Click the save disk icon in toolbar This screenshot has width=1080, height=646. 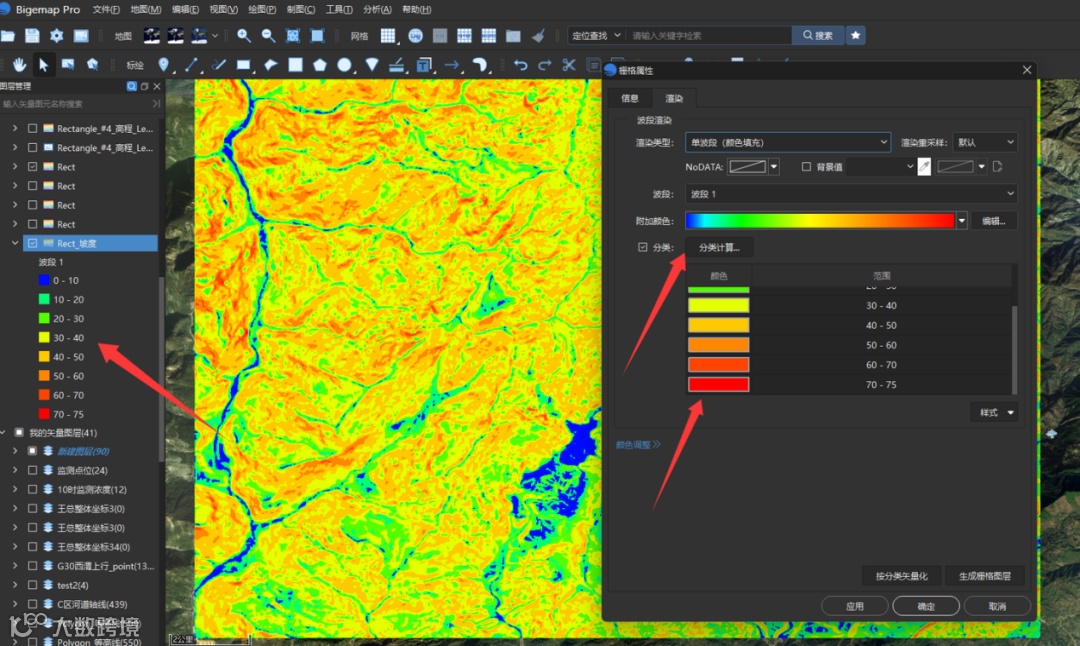coord(32,36)
